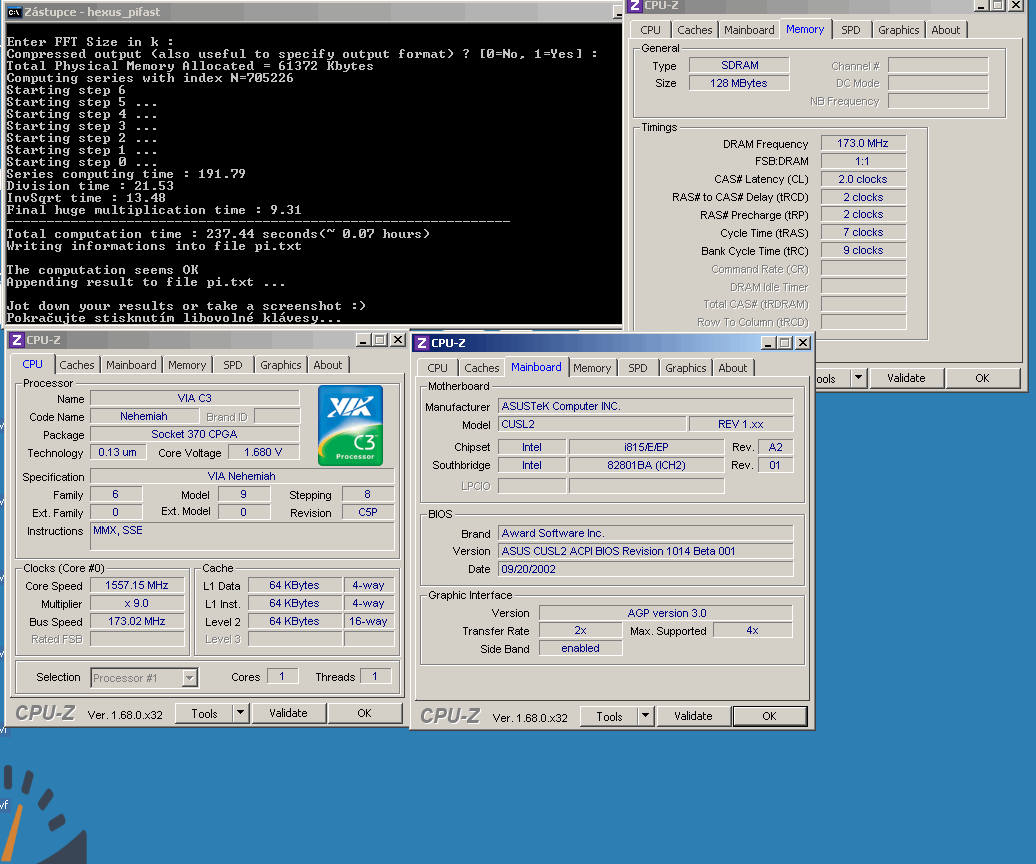Viewport: 1036px width, 864px height.
Task: Click the Multiplier value x 9.0
Action: [x=137, y=604]
